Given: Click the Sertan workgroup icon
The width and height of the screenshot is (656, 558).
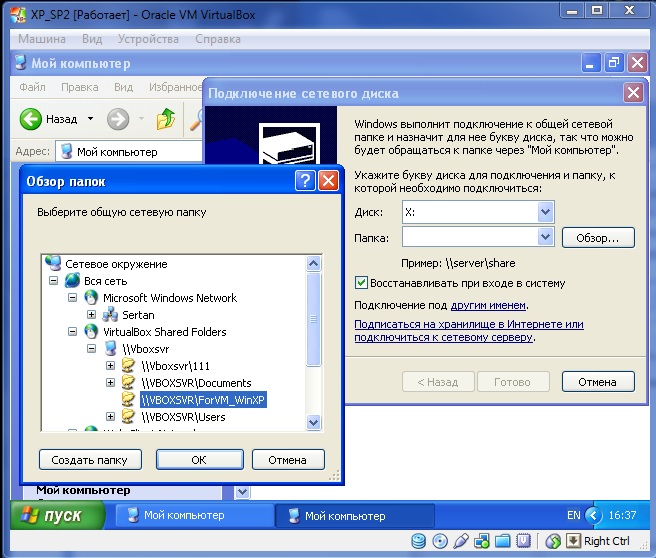Looking at the screenshot, I should click(110, 315).
